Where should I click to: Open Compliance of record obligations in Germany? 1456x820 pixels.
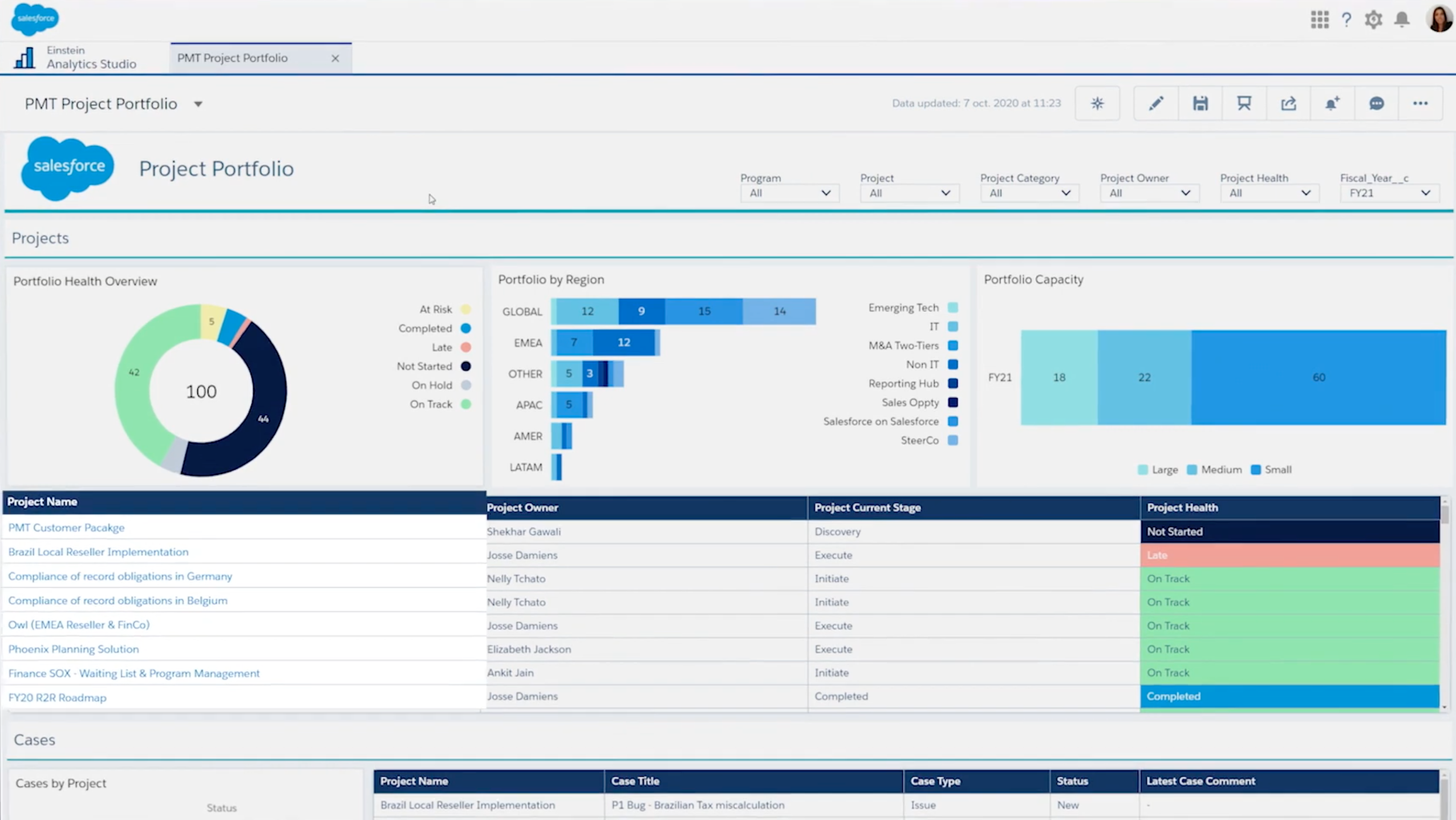pyautogui.click(x=120, y=577)
